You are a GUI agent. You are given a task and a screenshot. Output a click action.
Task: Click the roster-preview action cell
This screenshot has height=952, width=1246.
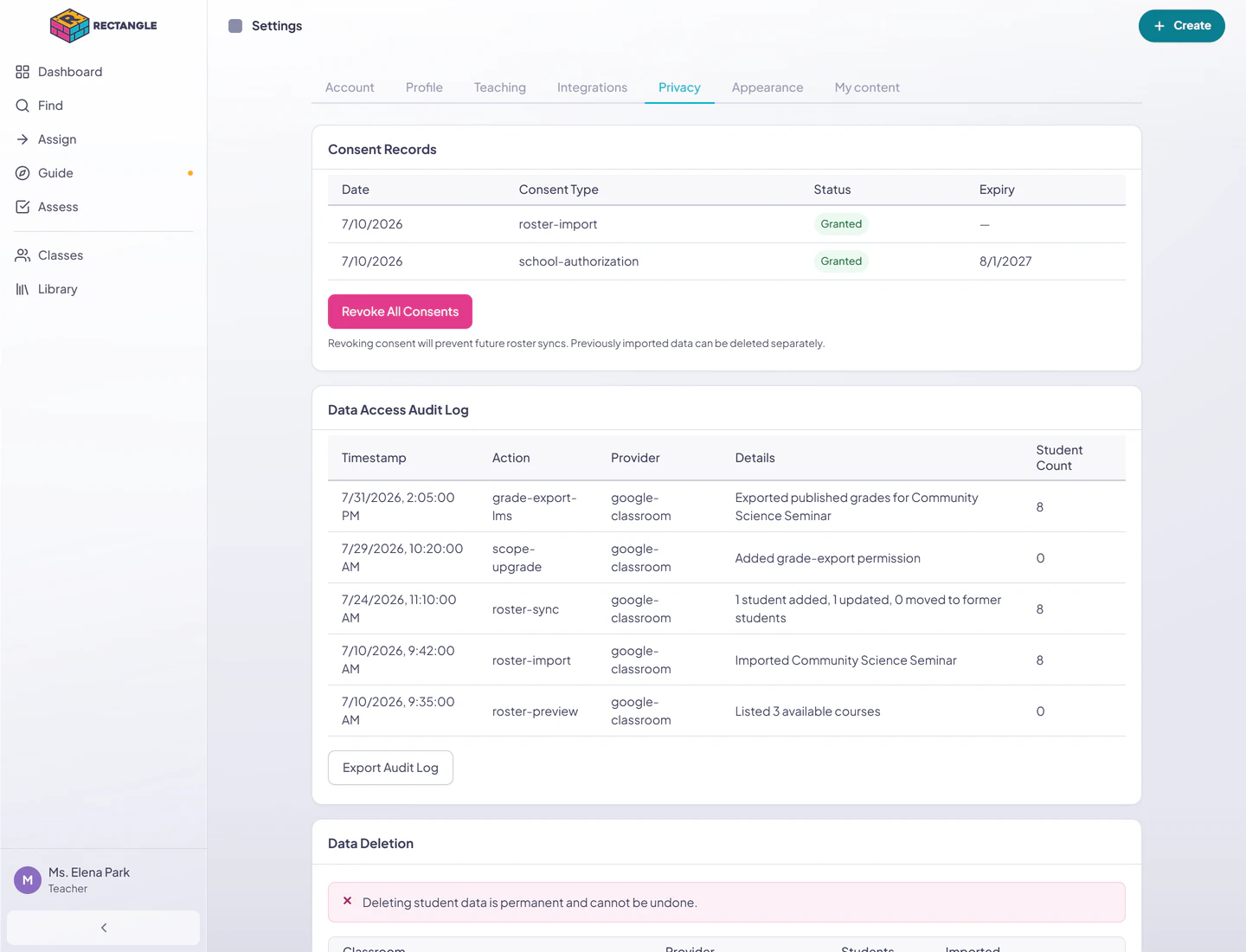coord(536,711)
